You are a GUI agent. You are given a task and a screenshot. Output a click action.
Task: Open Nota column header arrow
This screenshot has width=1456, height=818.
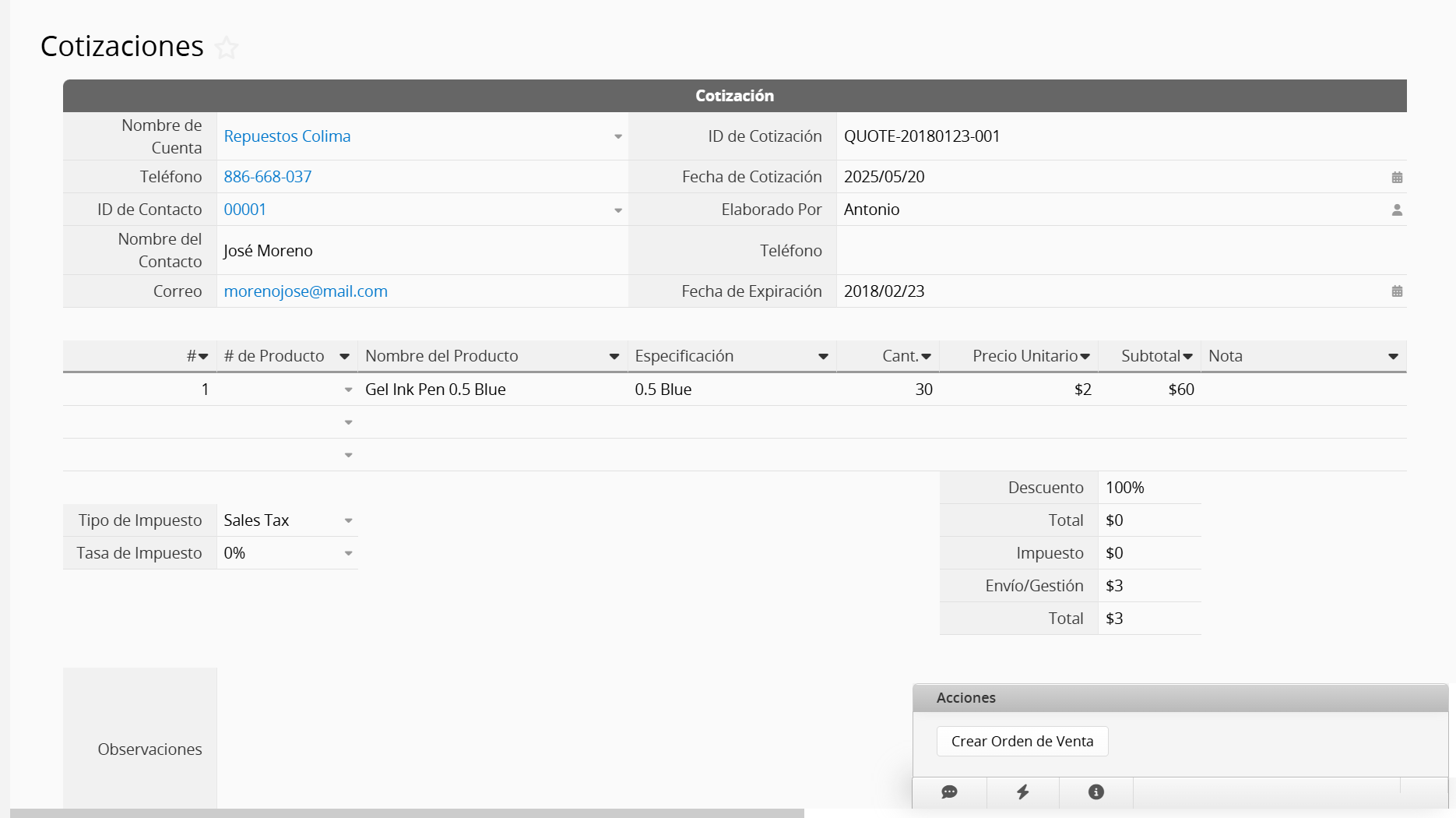[x=1392, y=357]
